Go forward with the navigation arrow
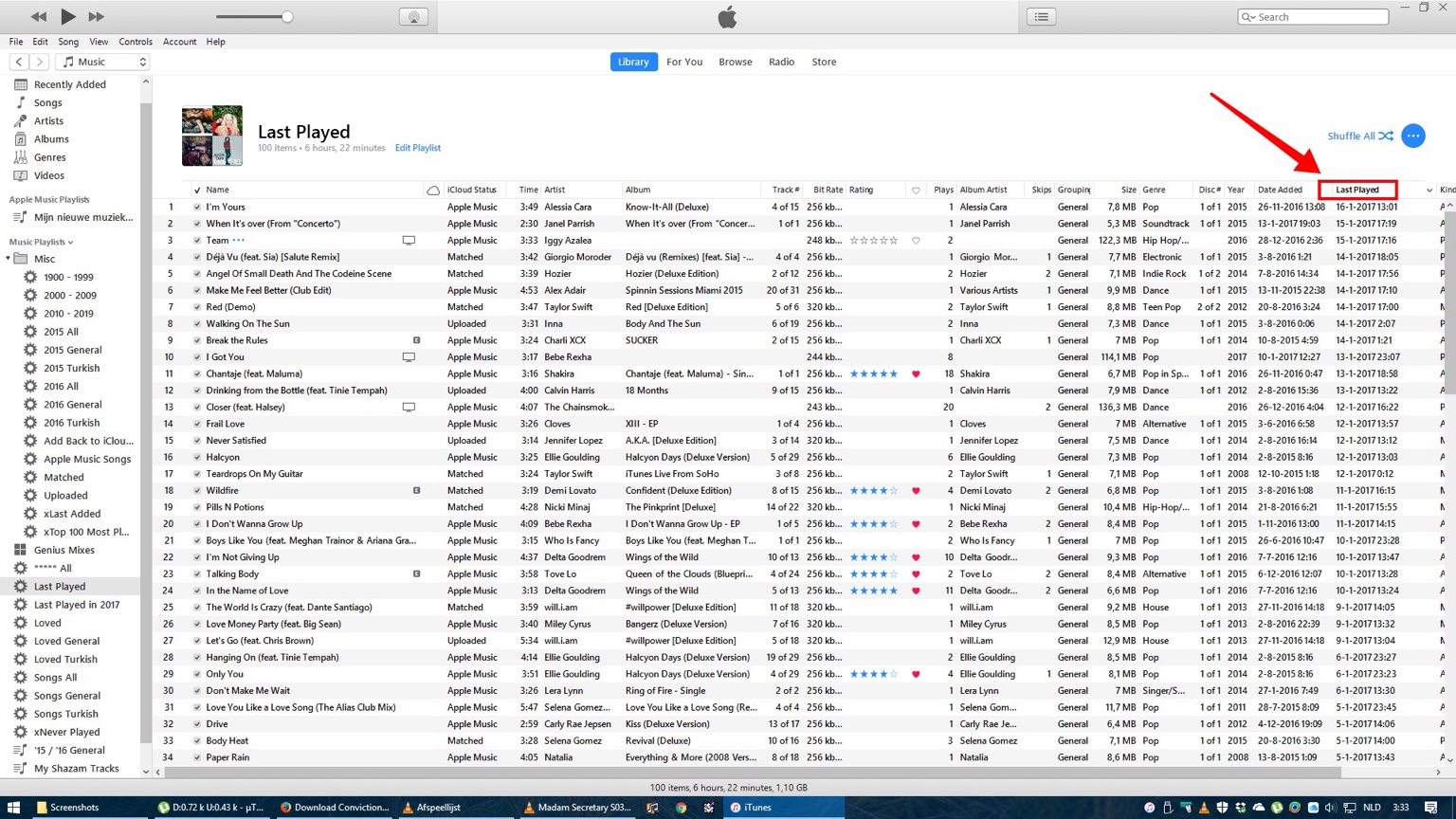Screen dimensions: 1456x819 39,62
